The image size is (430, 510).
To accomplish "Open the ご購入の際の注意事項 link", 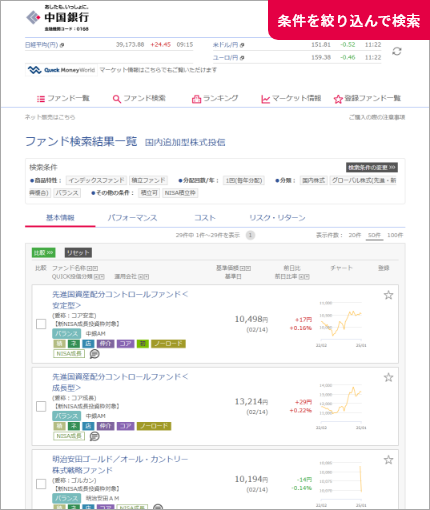I will tap(377, 117).
